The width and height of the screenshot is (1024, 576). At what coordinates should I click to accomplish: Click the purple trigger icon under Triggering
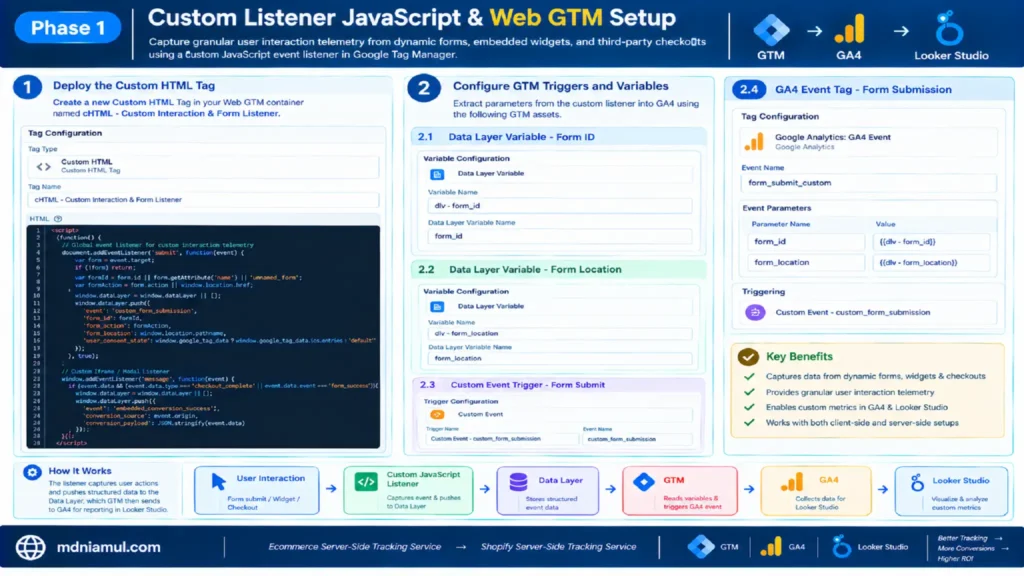[x=755, y=312]
